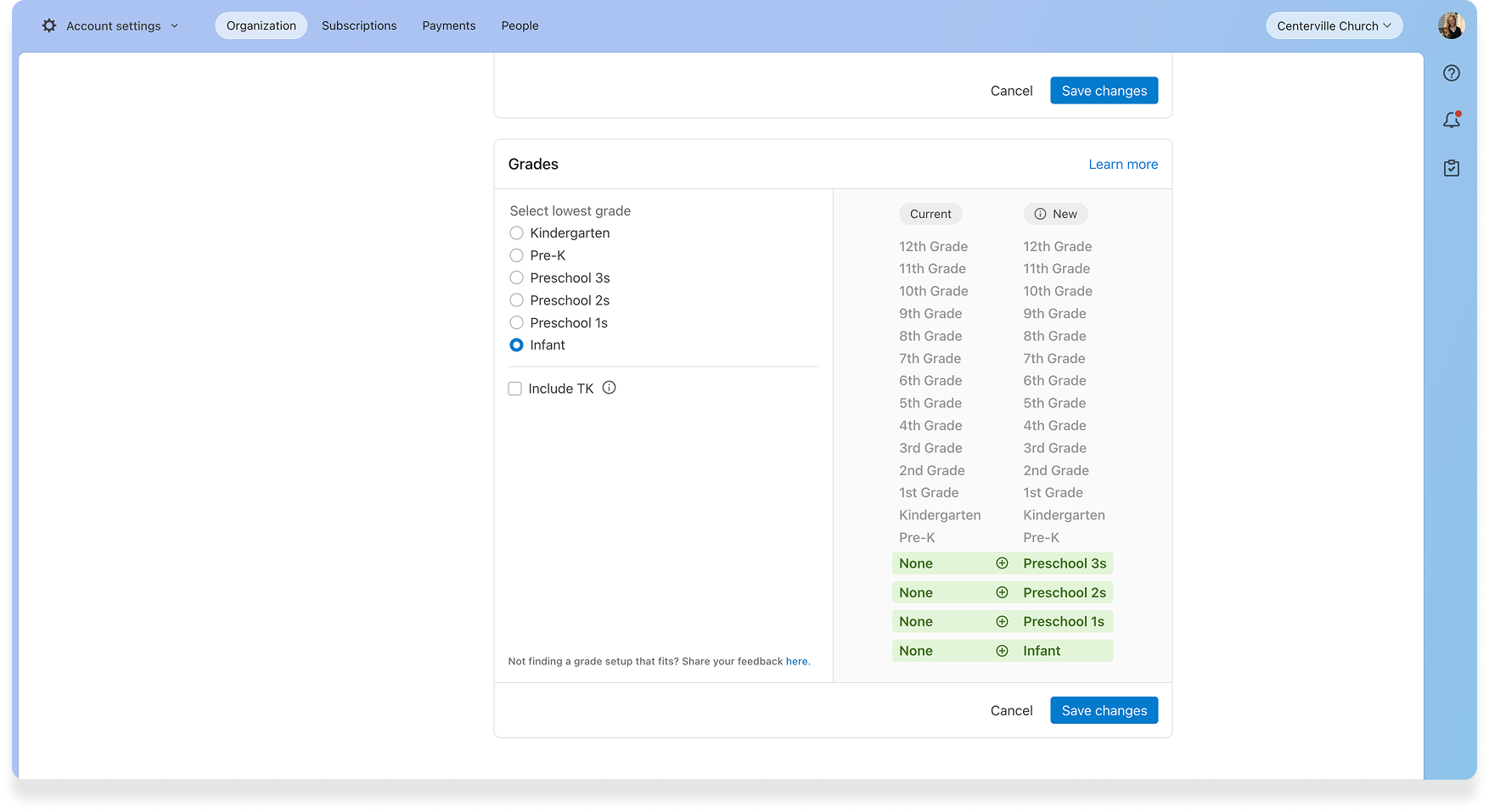Add Preschool 1s with its expander plus control
Image resolution: width=1489 pixels, height=812 pixels.
point(1002,621)
